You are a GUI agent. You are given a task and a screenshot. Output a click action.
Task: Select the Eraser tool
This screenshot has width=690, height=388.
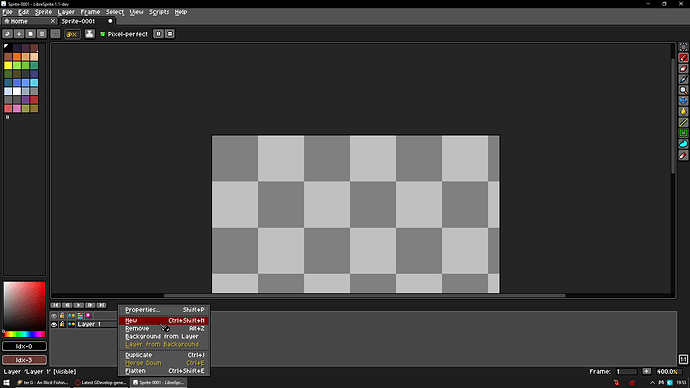(683, 69)
